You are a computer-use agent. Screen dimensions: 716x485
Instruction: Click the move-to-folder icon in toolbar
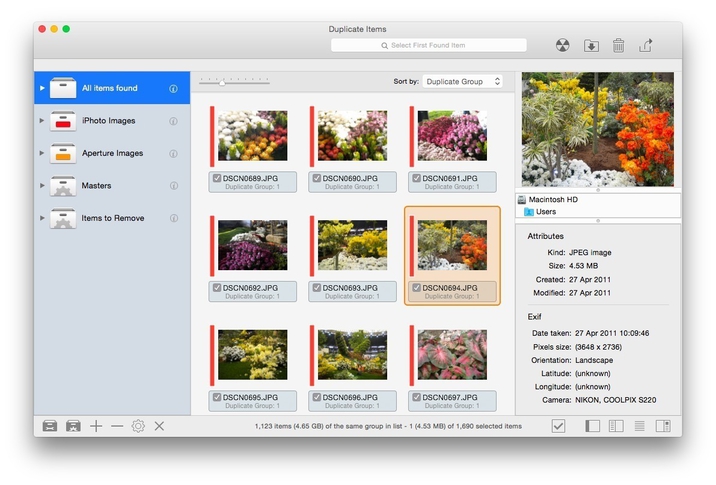coord(591,45)
